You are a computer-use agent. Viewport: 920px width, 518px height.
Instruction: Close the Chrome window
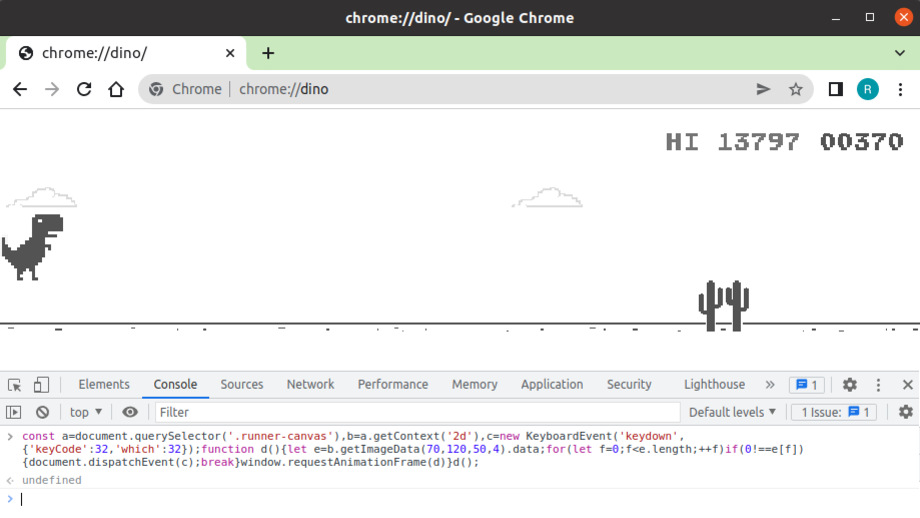point(904,18)
